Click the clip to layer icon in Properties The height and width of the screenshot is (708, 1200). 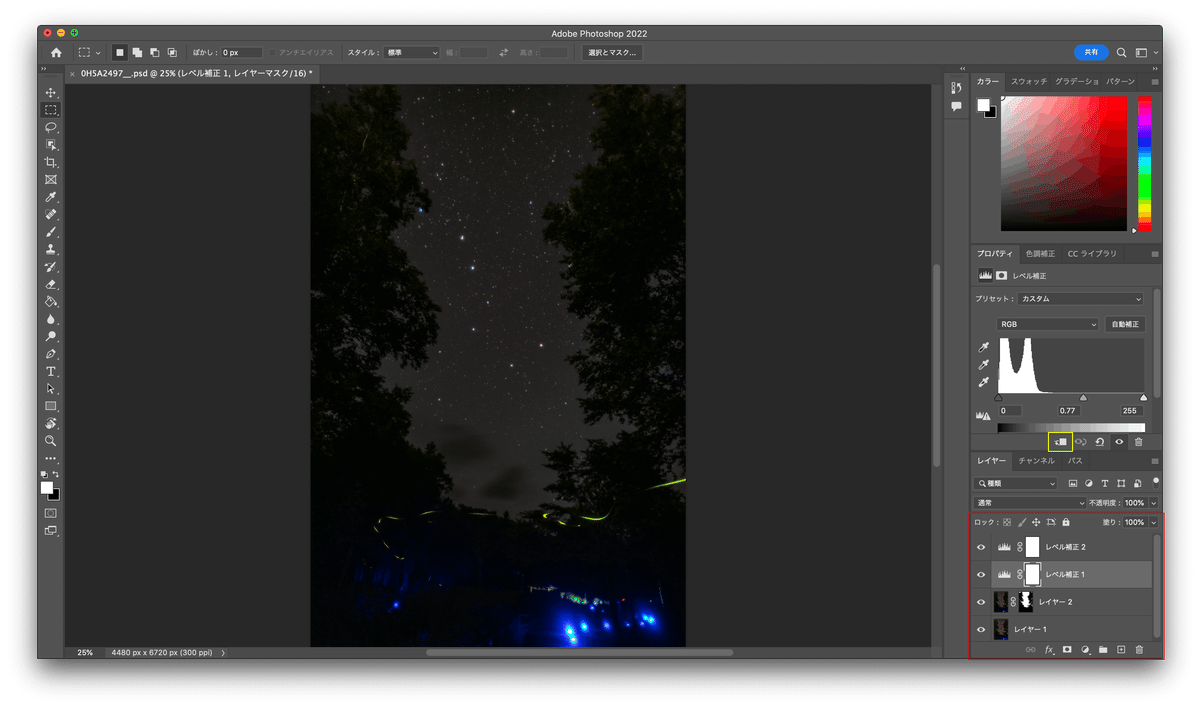[1060, 441]
